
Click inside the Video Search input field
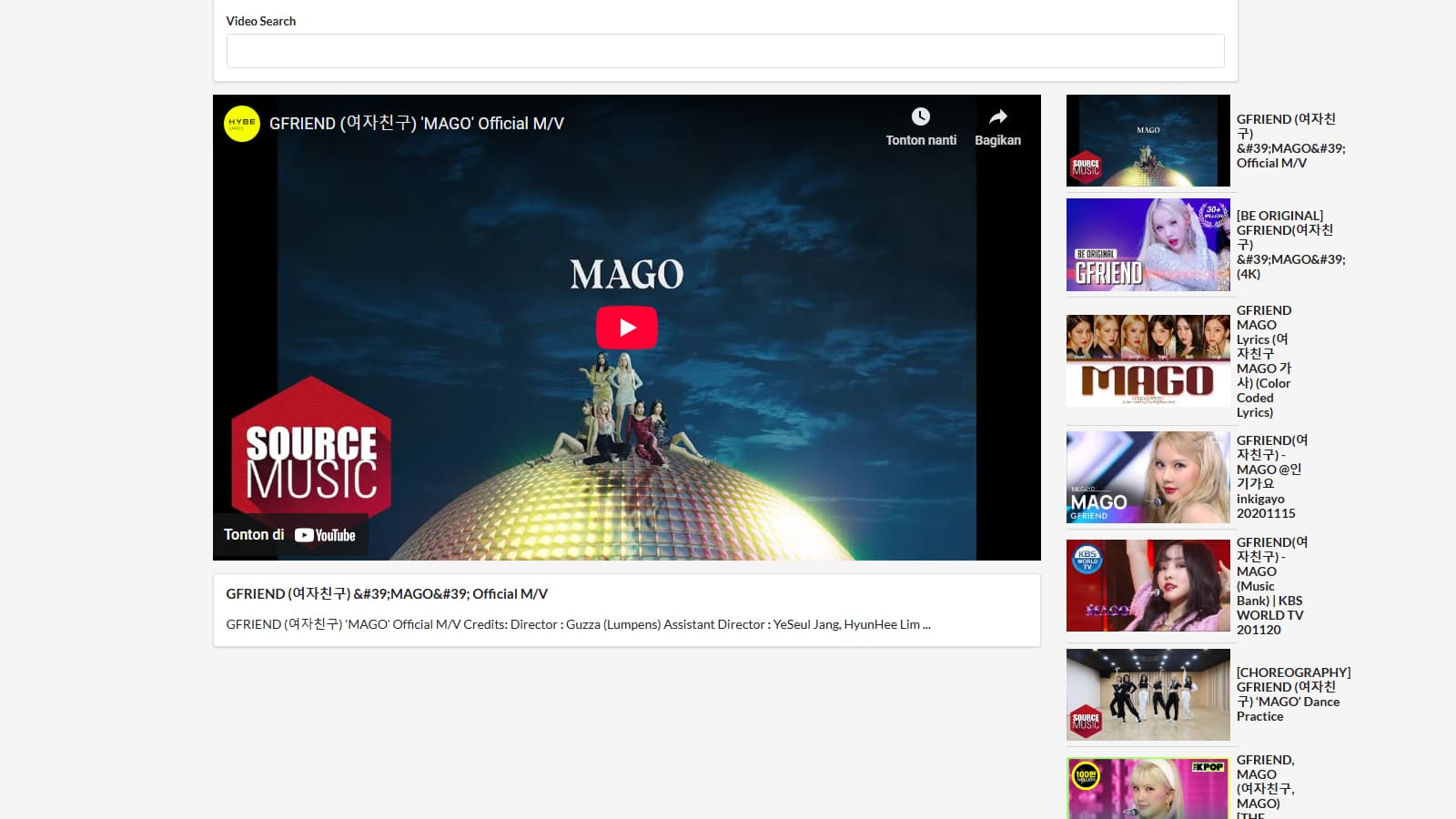[724, 51]
